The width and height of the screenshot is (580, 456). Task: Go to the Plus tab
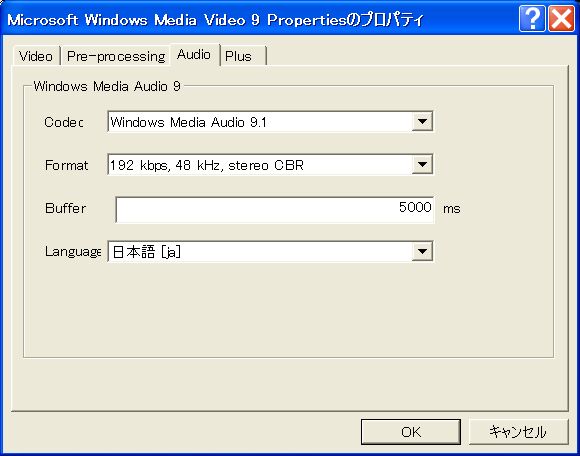pos(243,56)
